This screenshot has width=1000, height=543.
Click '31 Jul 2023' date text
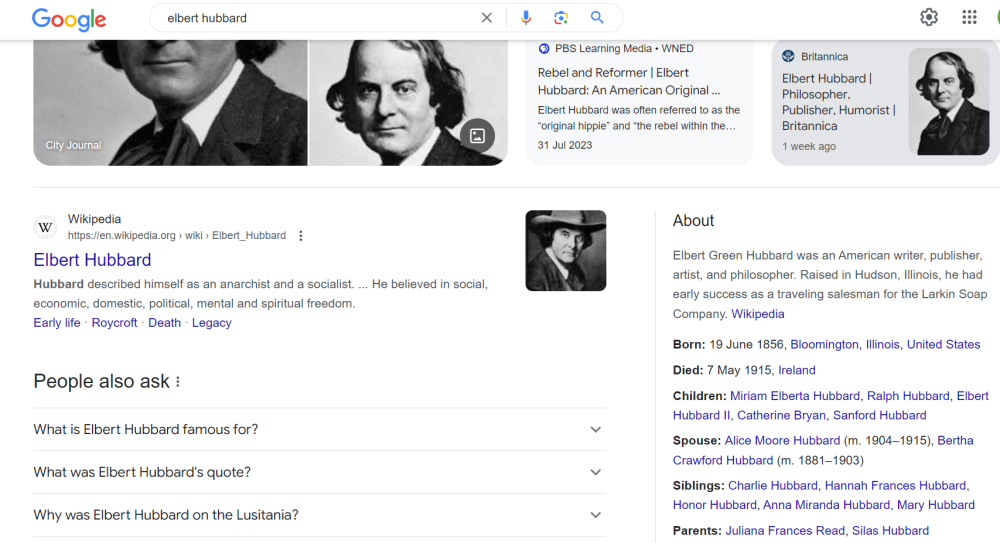click(564, 145)
